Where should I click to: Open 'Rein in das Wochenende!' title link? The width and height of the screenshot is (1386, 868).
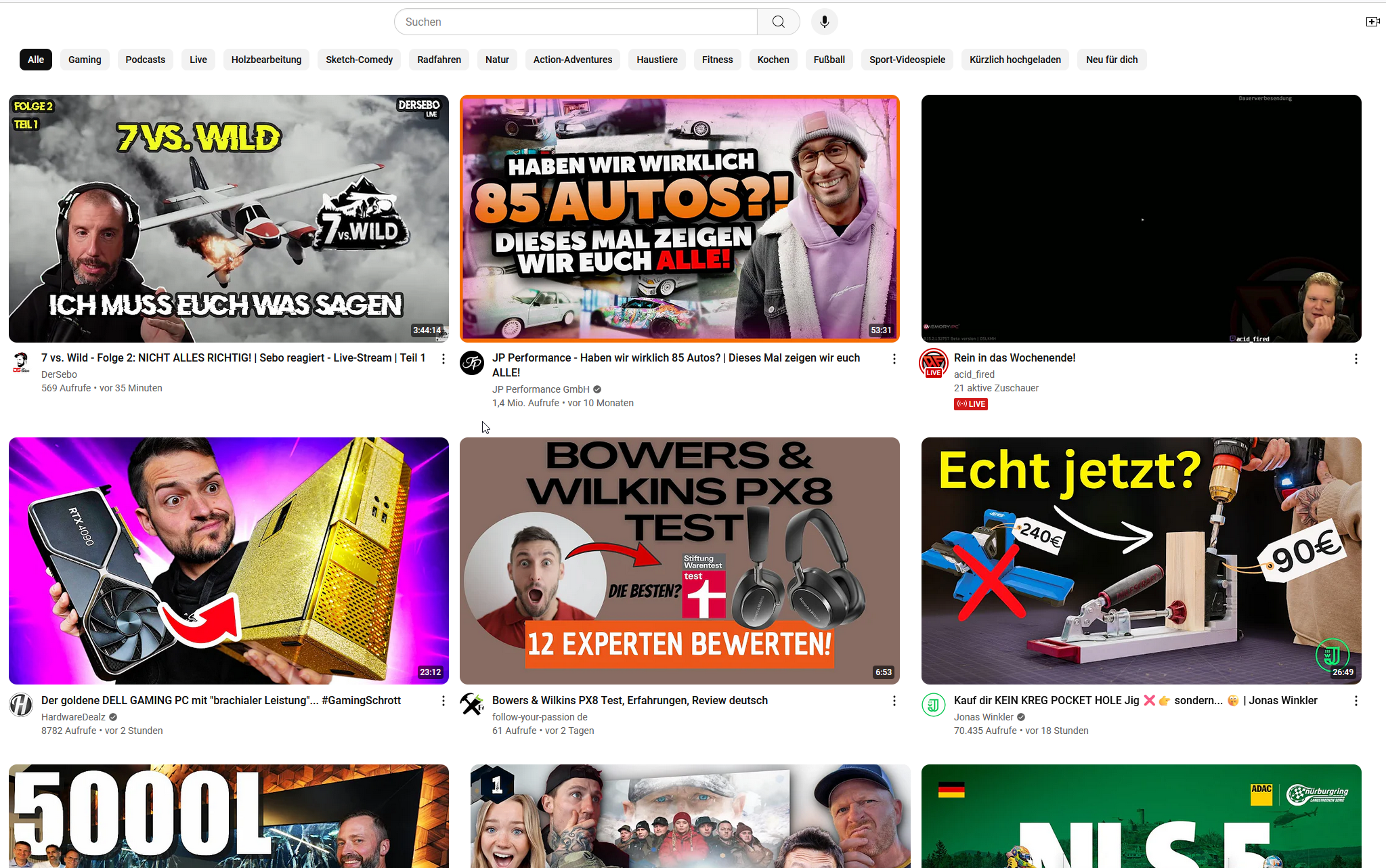[1014, 357]
